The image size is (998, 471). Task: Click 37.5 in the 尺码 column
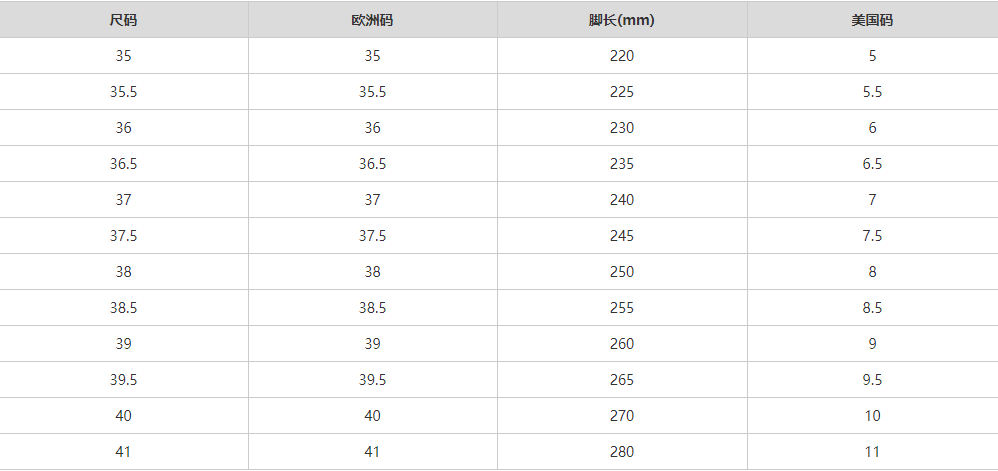(123, 236)
